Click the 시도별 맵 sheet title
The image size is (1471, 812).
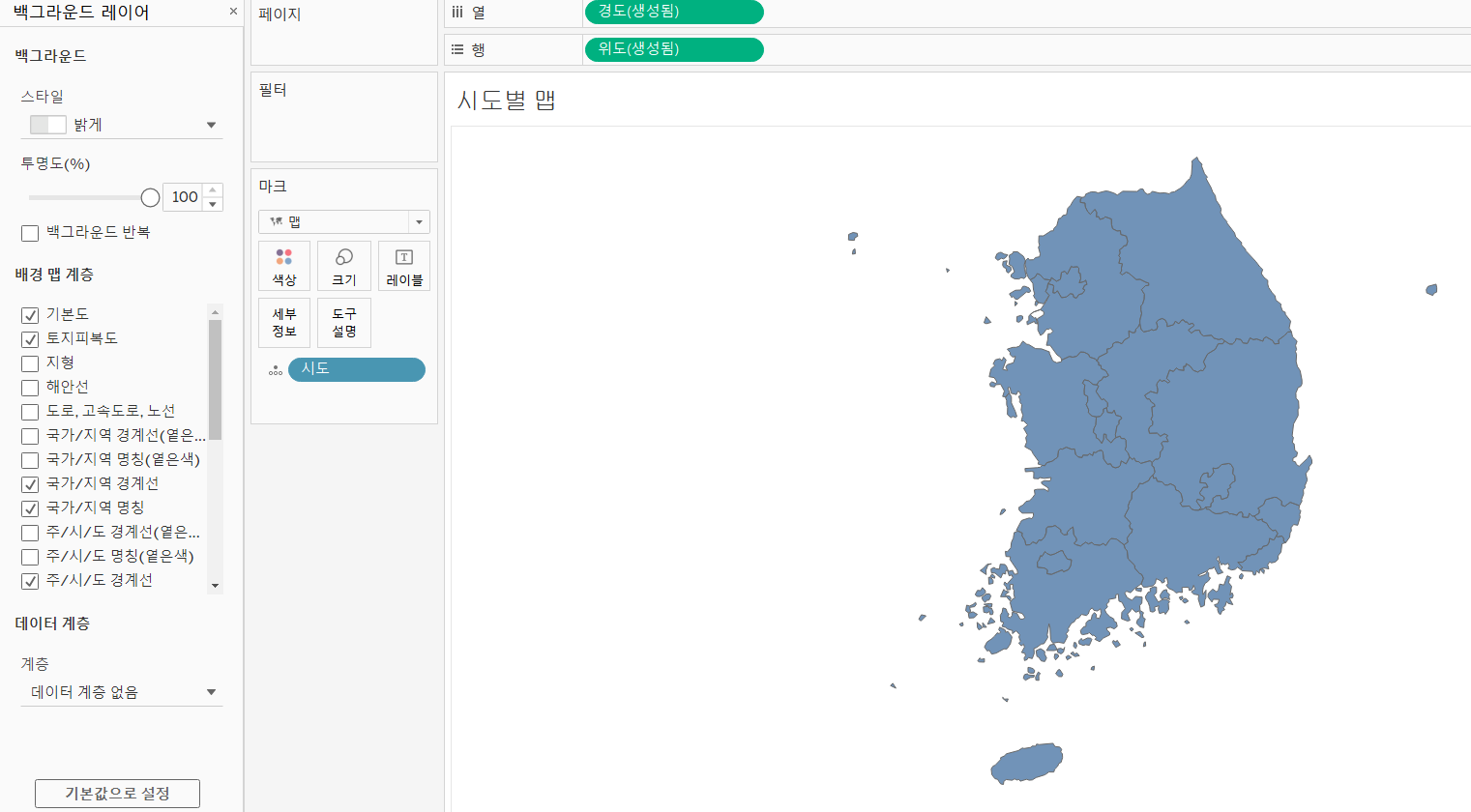point(506,100)
